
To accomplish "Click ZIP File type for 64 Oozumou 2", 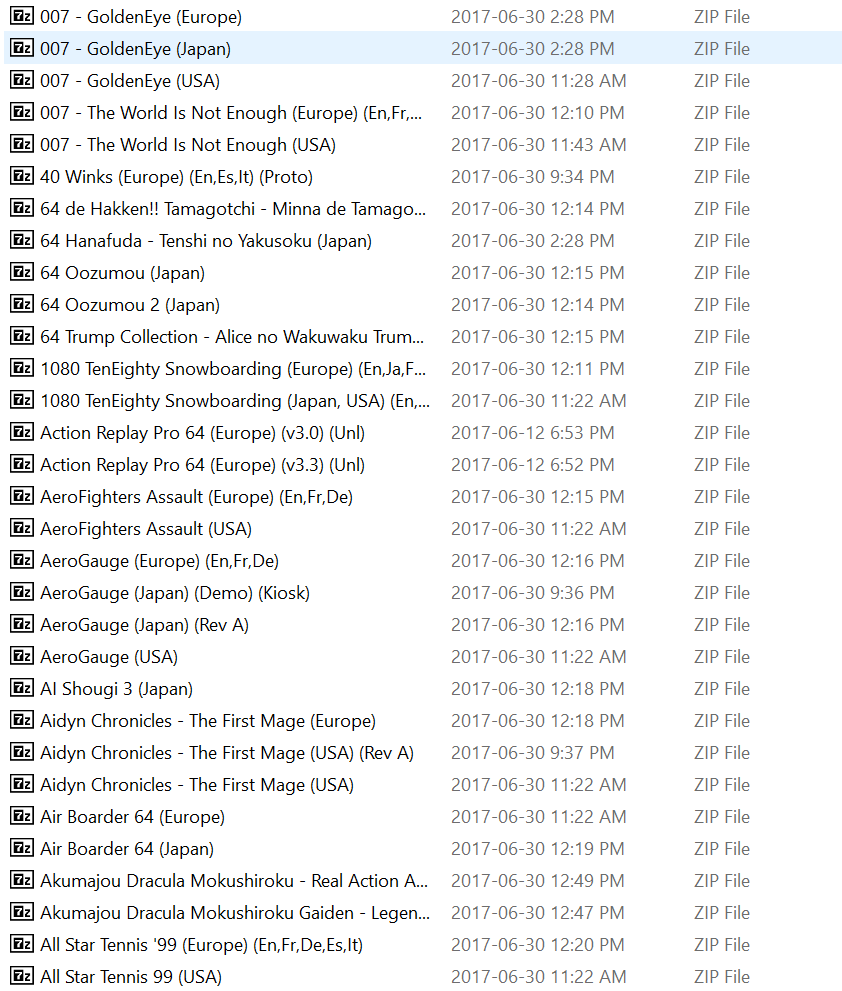I will point(722,305).
